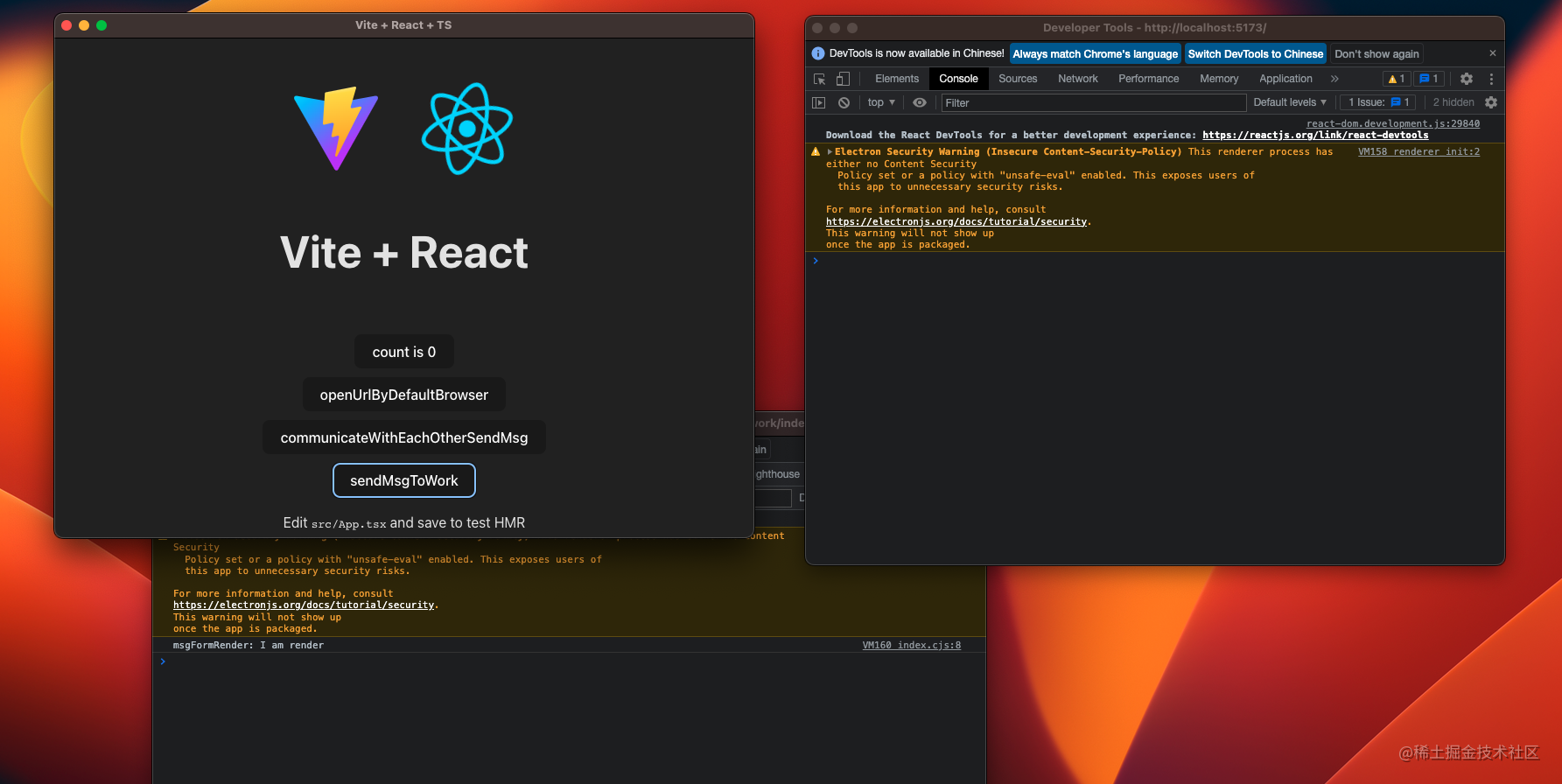The image size is (1562, 784).
Task: Click Always match Chrome's language button
Action: click(x=1096, y=54)
